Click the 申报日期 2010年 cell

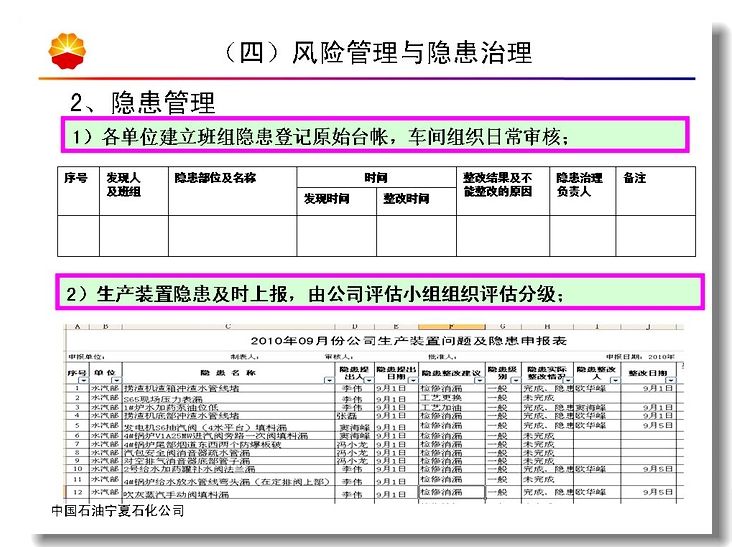(x=640, y=357)
